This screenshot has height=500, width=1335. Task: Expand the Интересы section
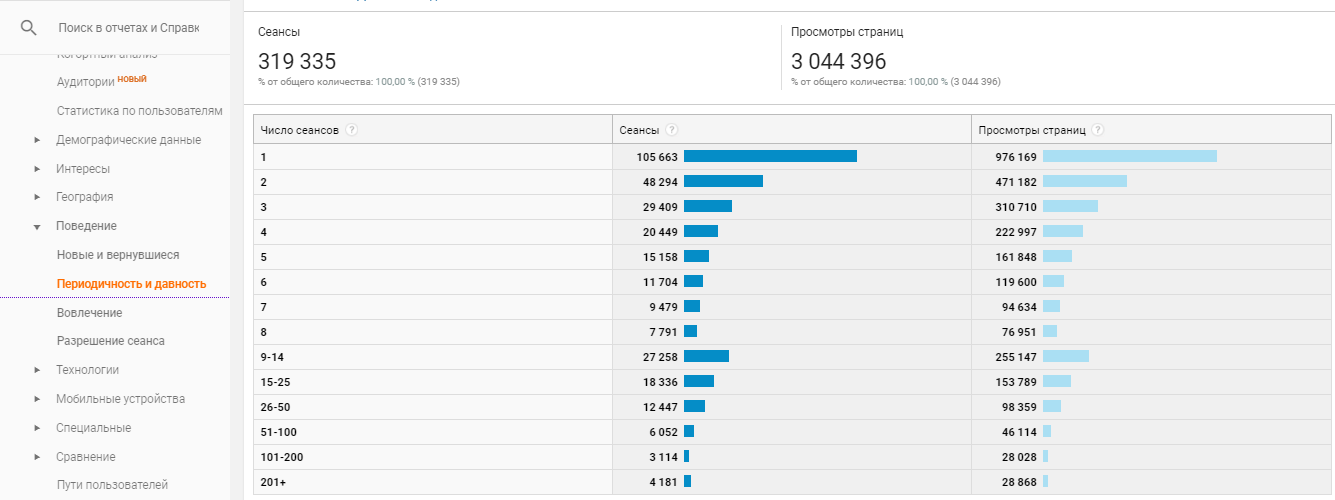(37, 169)
